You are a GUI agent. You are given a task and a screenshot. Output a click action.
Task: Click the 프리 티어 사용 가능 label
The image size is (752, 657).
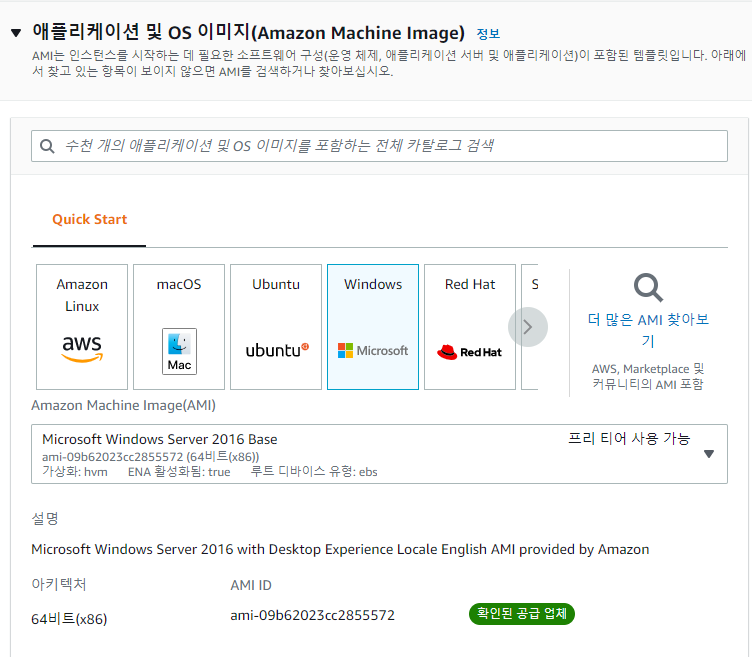pos(629,438)
